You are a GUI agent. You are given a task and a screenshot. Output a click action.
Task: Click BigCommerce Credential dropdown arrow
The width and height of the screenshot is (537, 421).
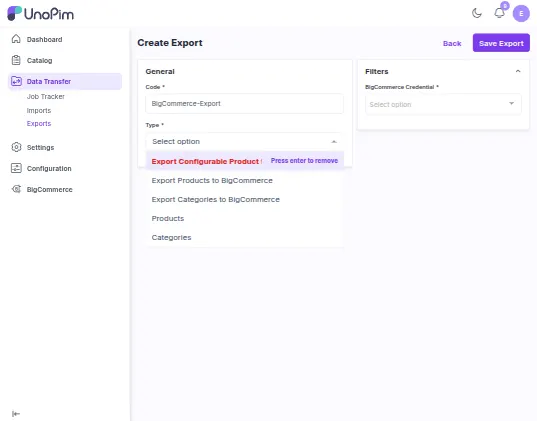511,103
